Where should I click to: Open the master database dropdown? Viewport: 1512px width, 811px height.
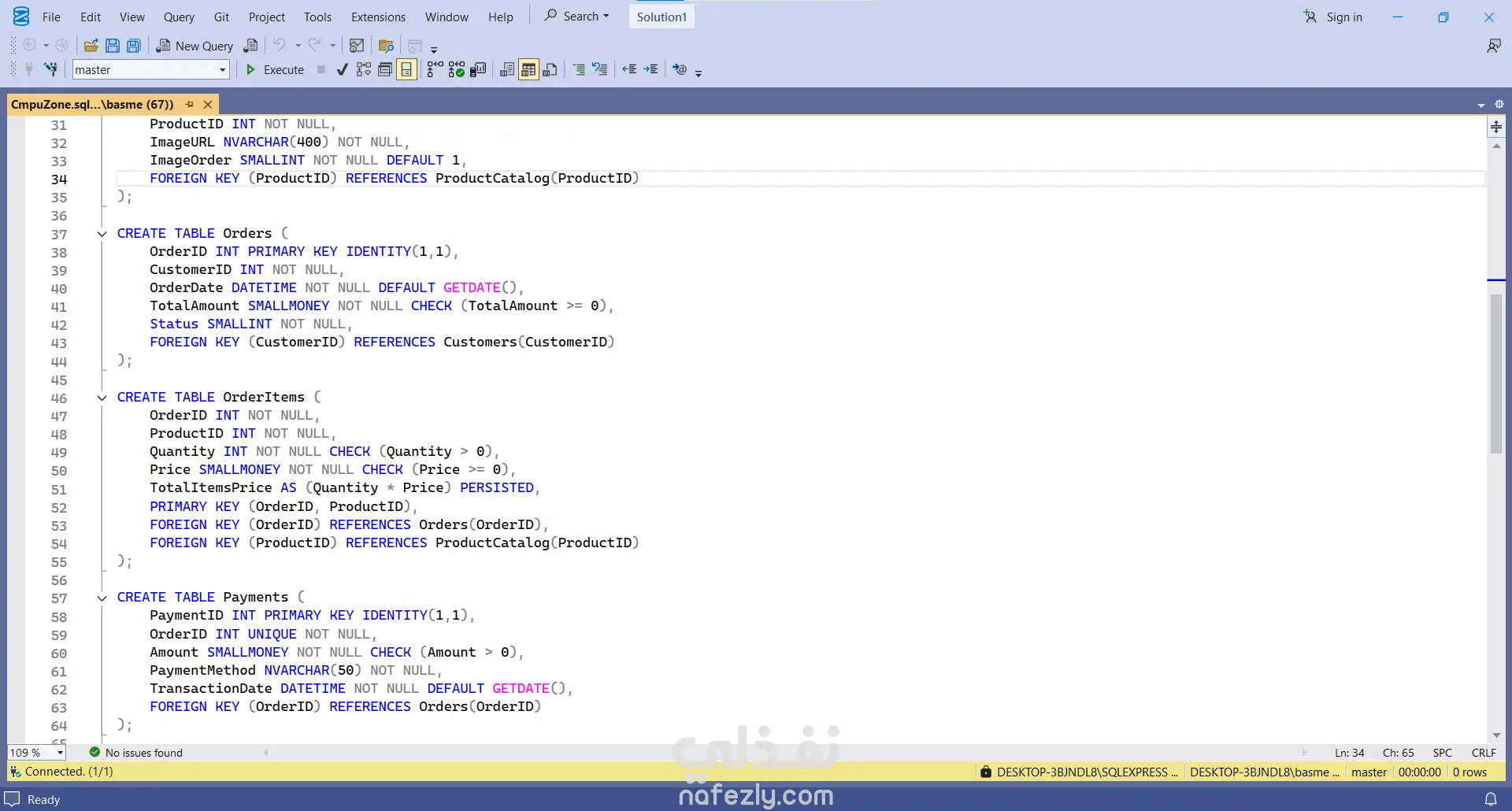pos(222,70)
